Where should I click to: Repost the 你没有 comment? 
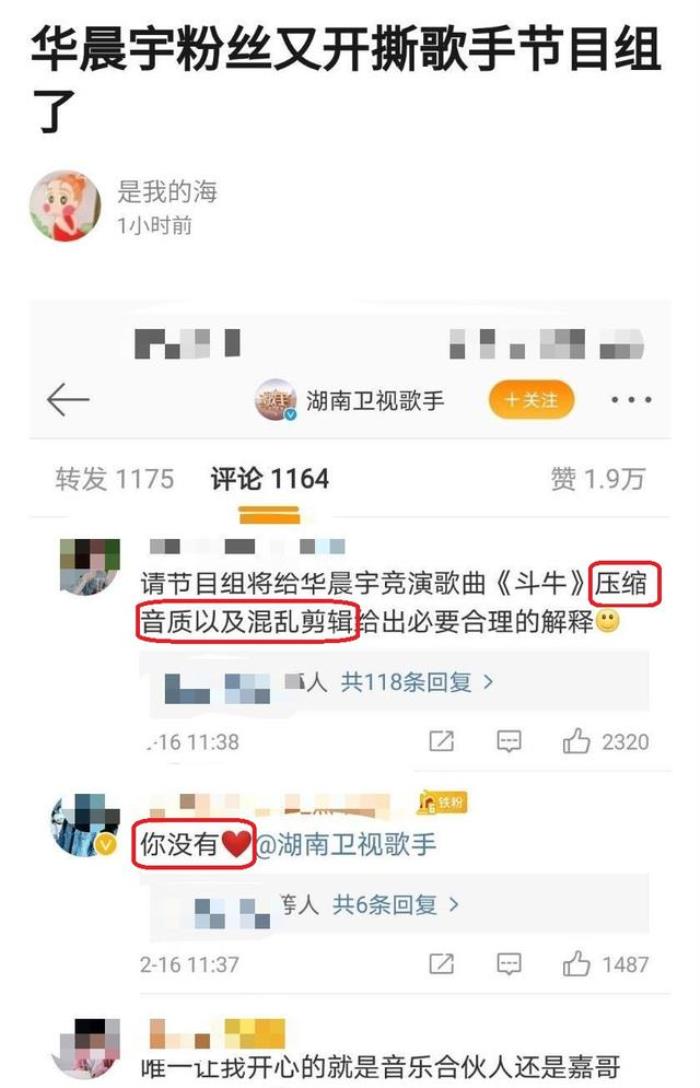(441, 964)
